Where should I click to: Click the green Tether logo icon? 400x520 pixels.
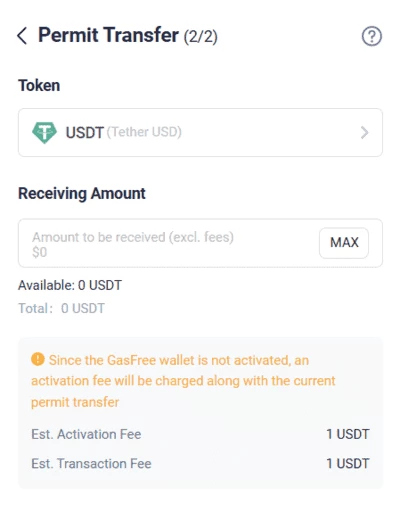pos(44,132)
